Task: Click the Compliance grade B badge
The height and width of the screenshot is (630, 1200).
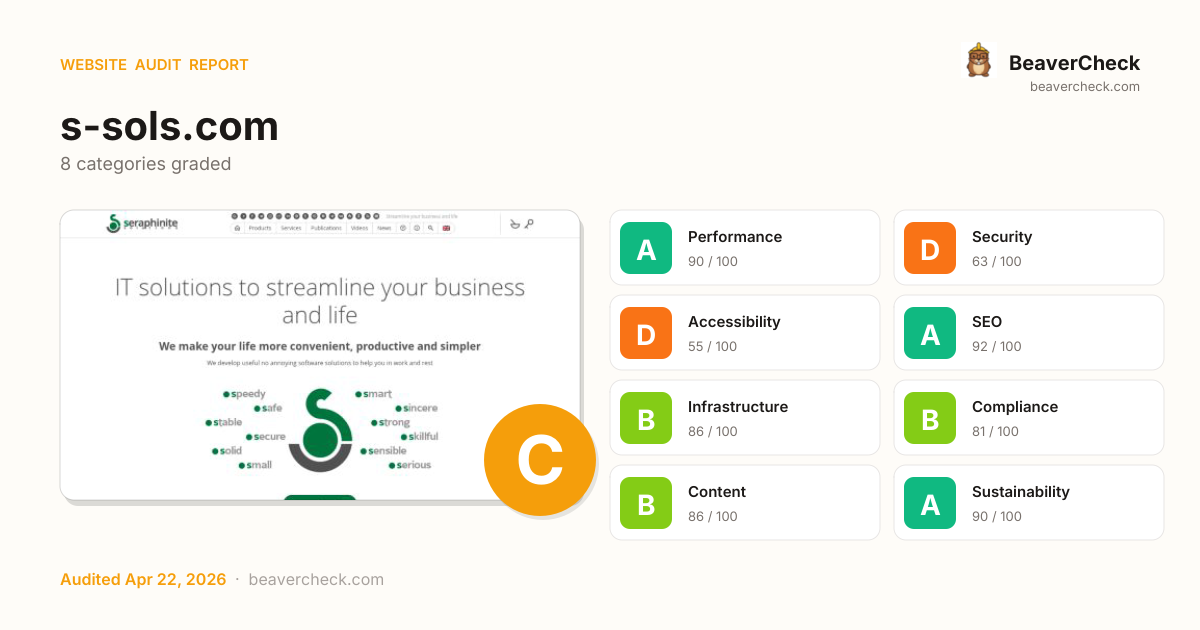Action: 930,418
